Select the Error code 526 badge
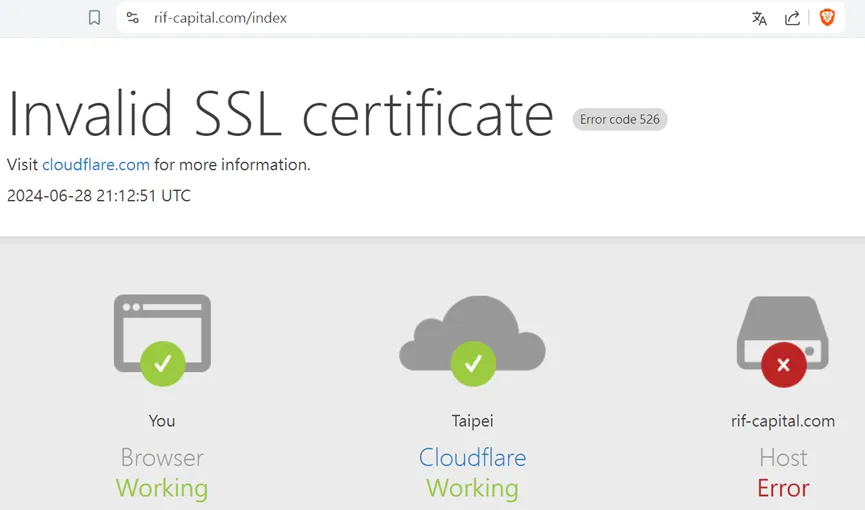This screenshot has width=865, height=510. (x=620, y=119)
